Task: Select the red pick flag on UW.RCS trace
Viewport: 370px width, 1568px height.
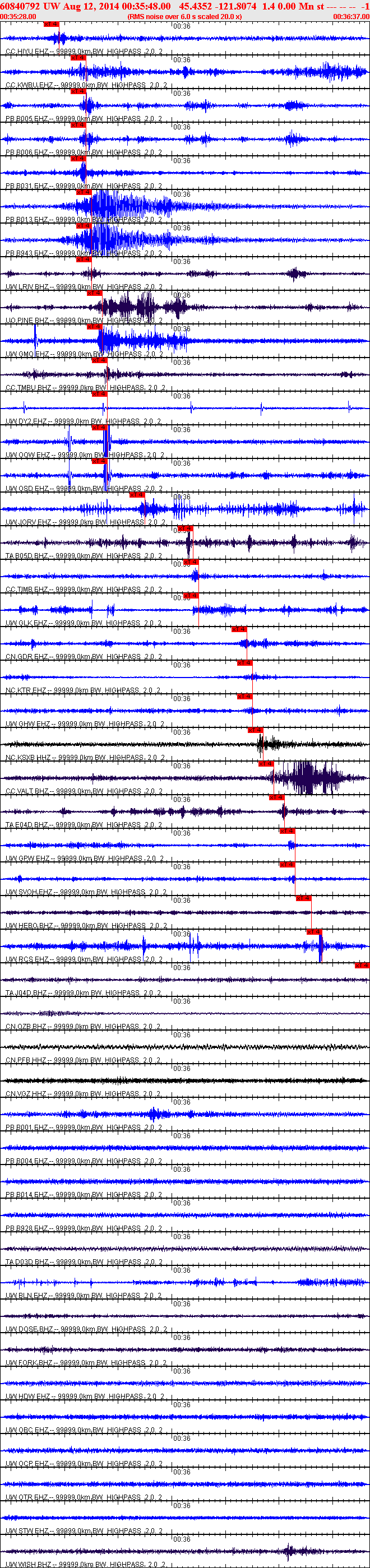Action: click(313, 931)
